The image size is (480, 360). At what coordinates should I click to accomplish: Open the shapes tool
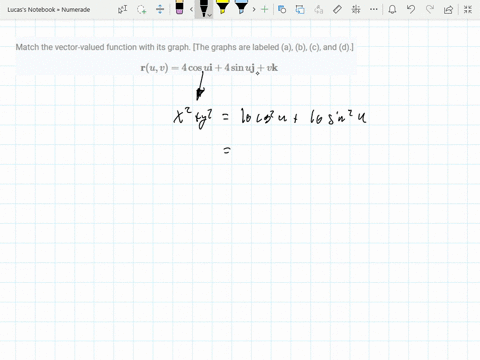pos(282,9)
